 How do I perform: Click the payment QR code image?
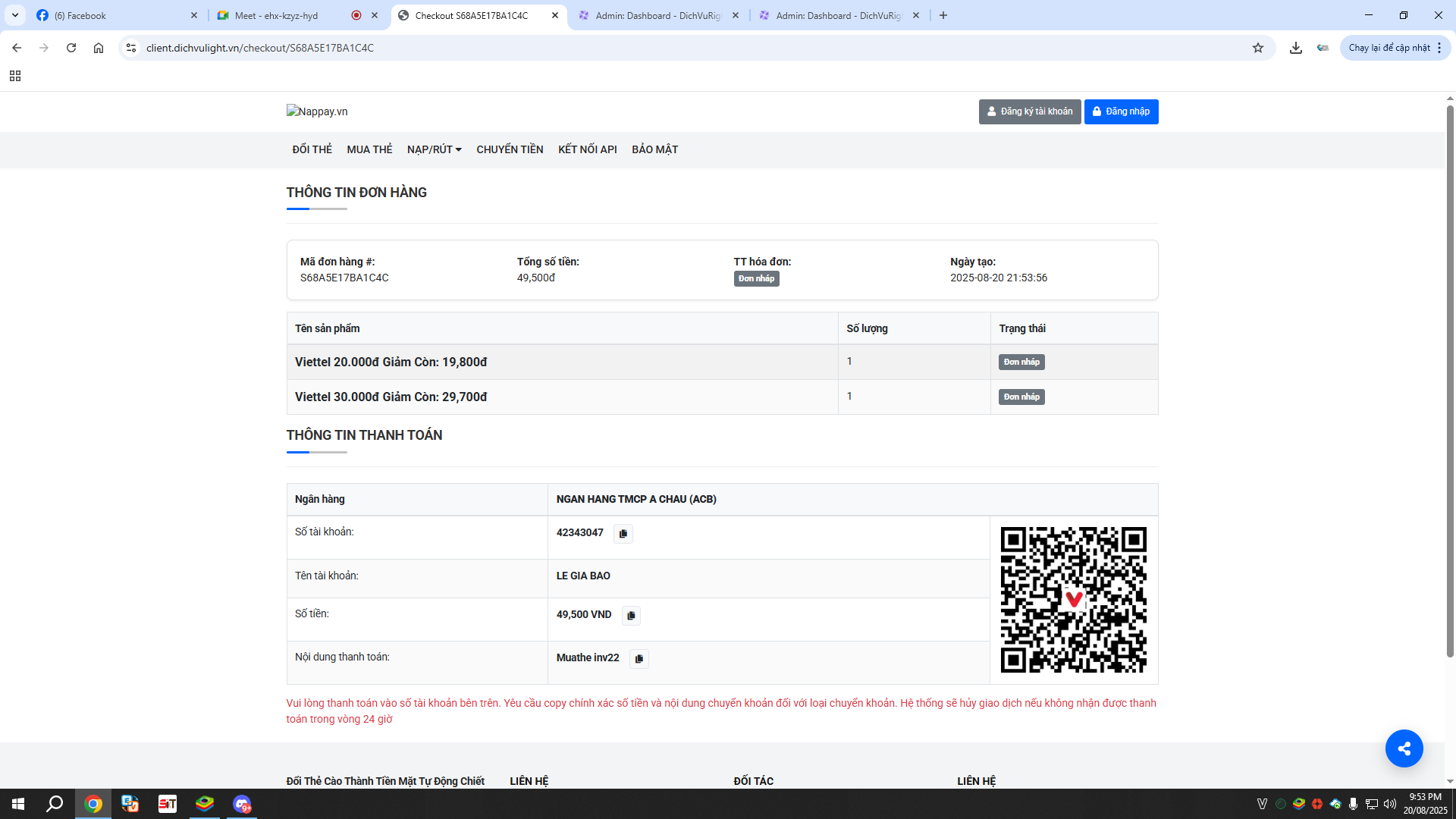[1073, 600]
